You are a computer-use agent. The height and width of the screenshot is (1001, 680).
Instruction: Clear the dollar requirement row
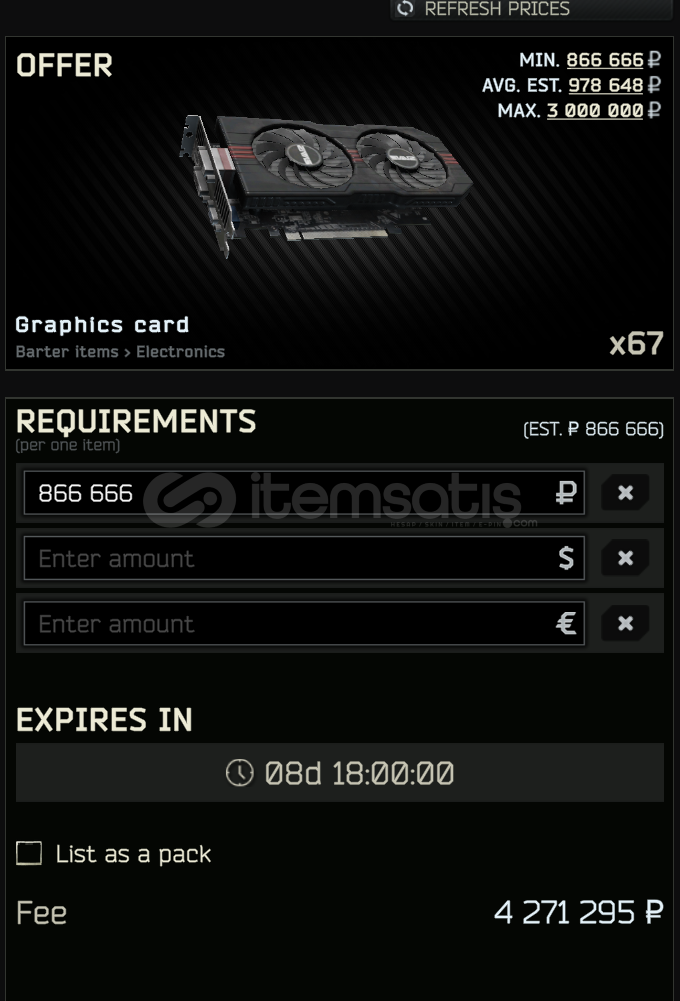tap(625, 558)
